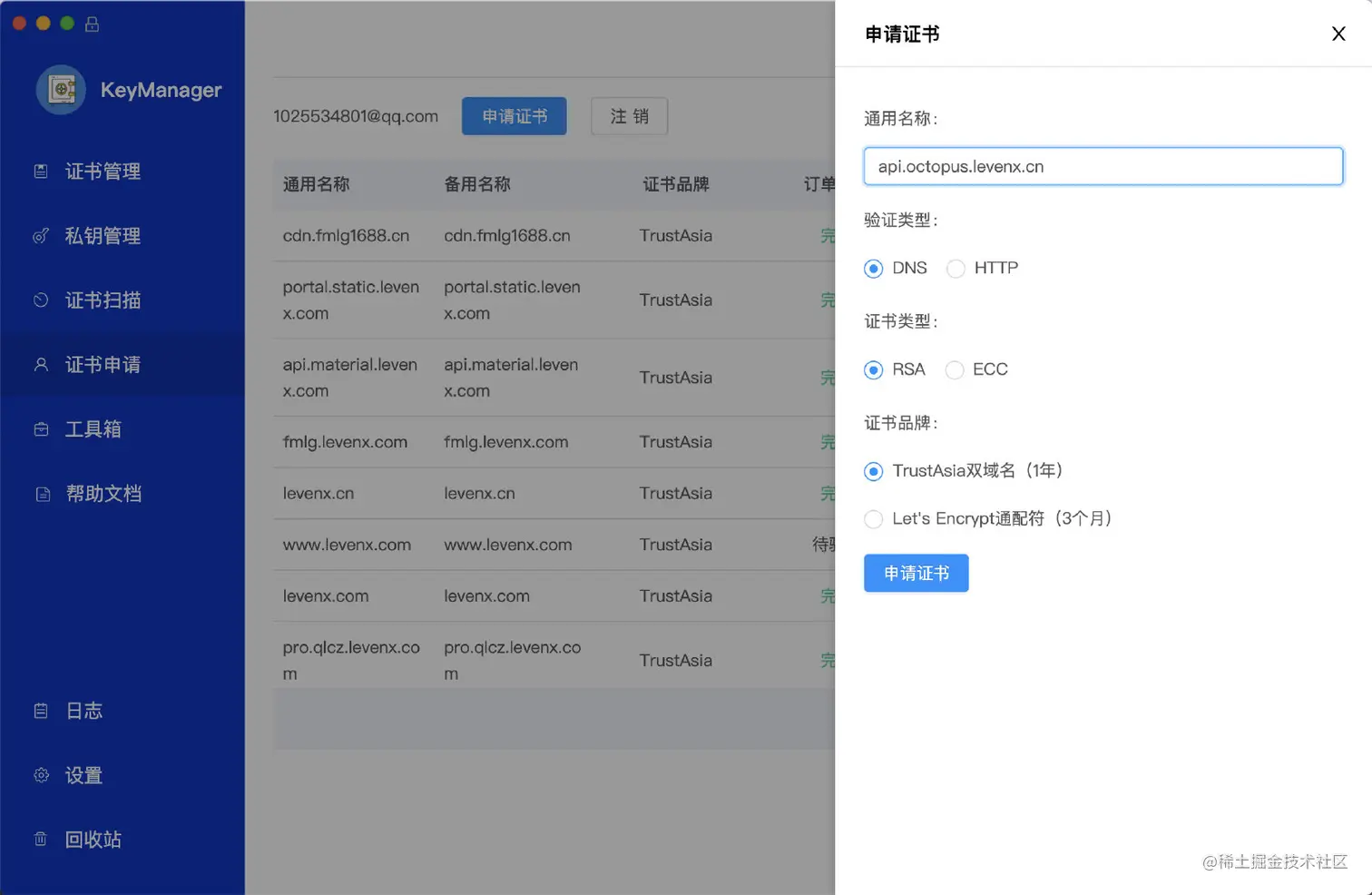Open 回收站 in the sidebar
The width and height of the screenshot is (1372, 895).
[122, 840]
